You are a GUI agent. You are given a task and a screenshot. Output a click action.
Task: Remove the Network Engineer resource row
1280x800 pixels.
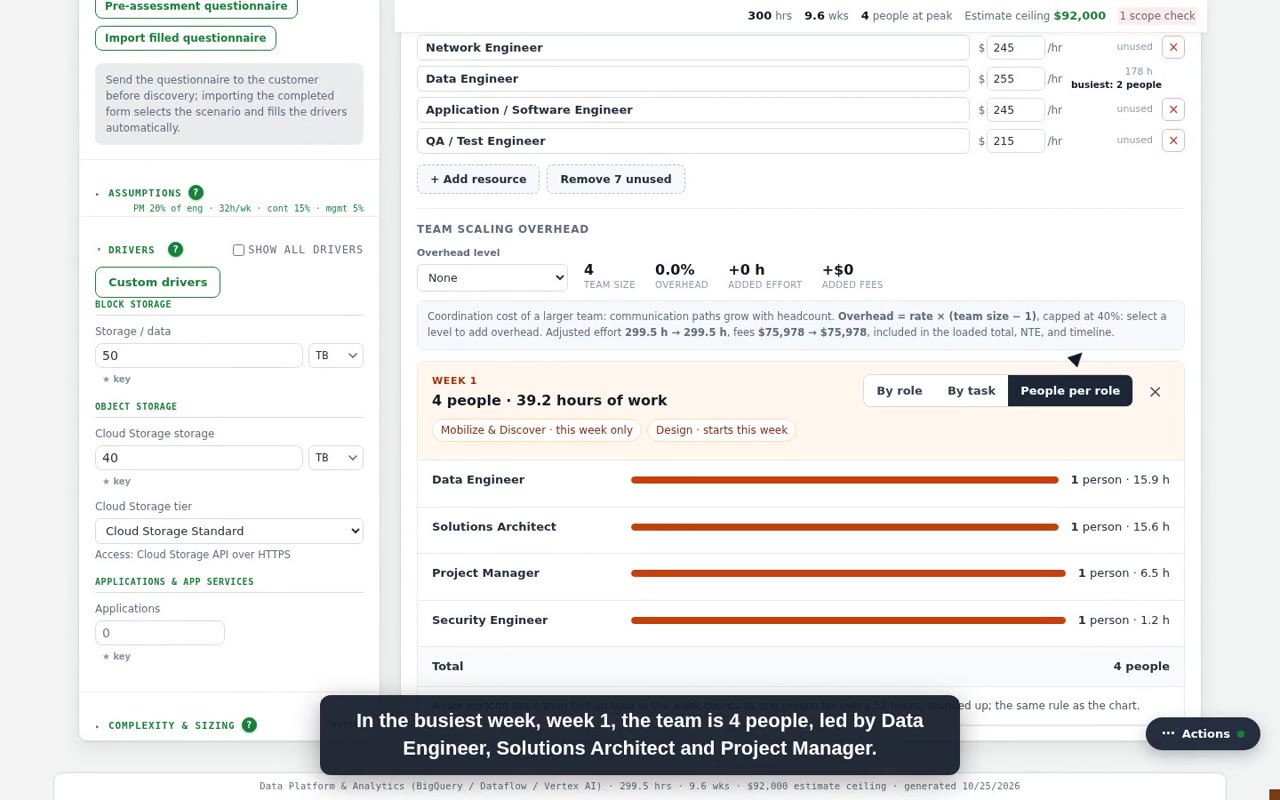pyautogui.click(x=1173, y=47)
